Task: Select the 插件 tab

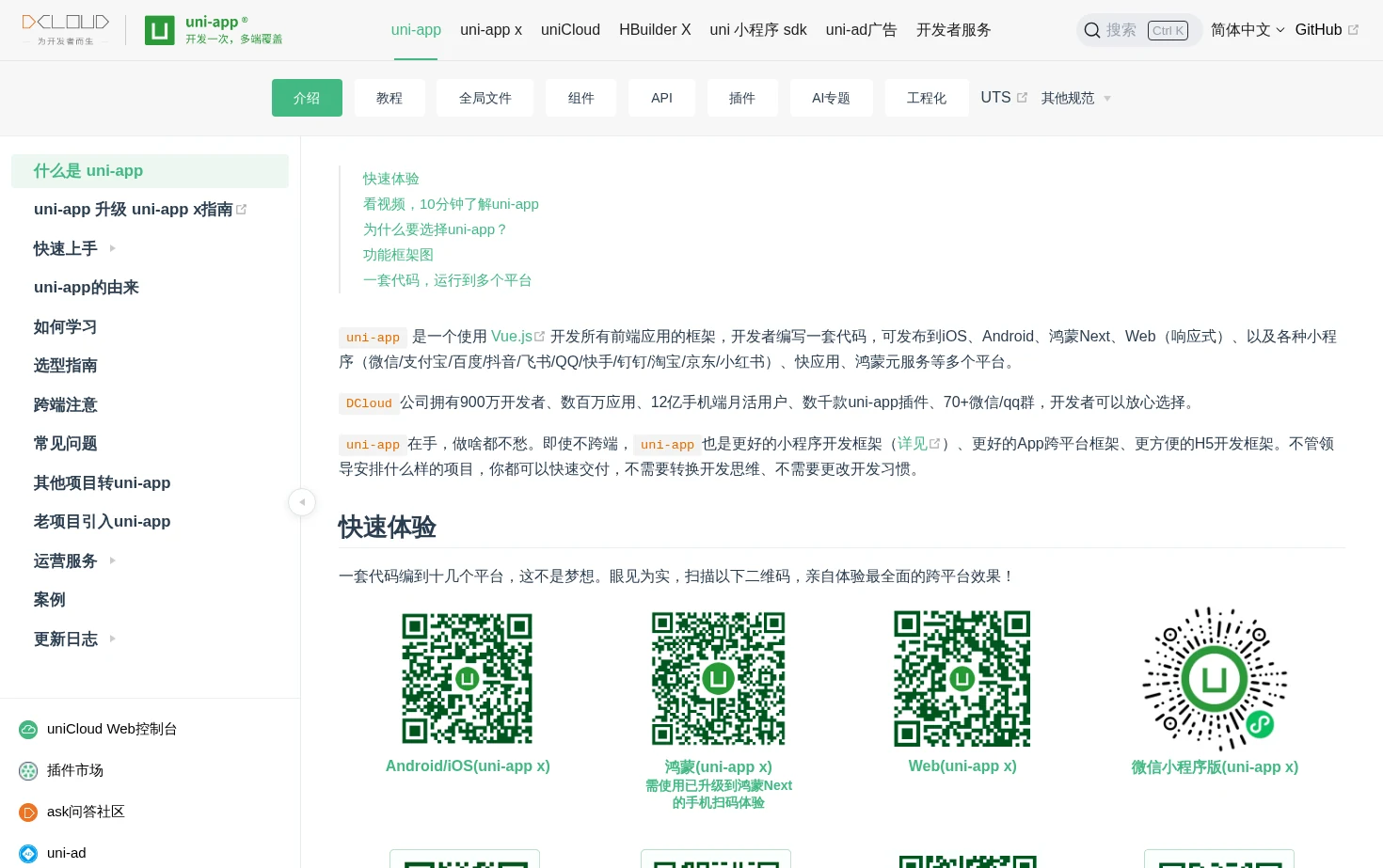Action: pos(742,98)
